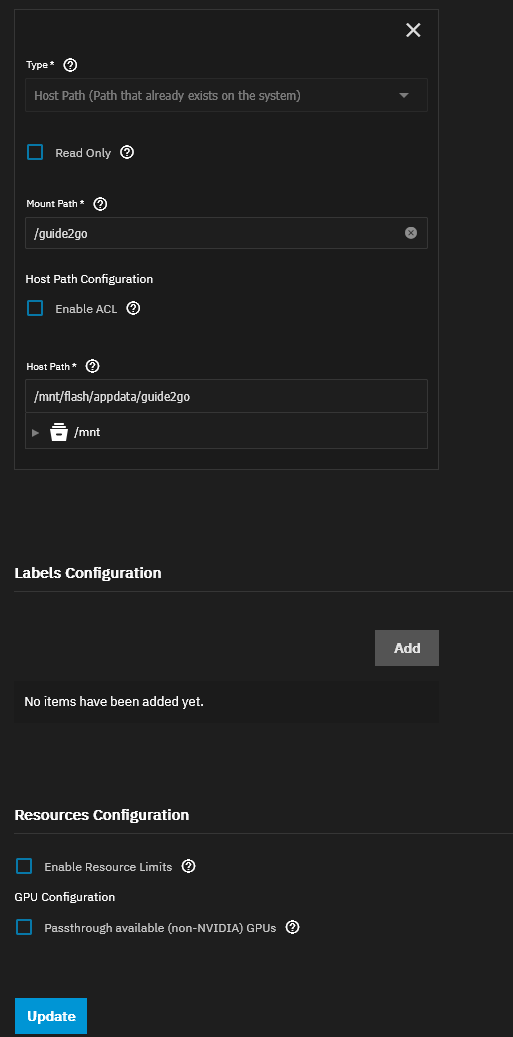Expand the /mnt tree node arrow
This screenshot has width=513, height=1037.
click(36, 433)
